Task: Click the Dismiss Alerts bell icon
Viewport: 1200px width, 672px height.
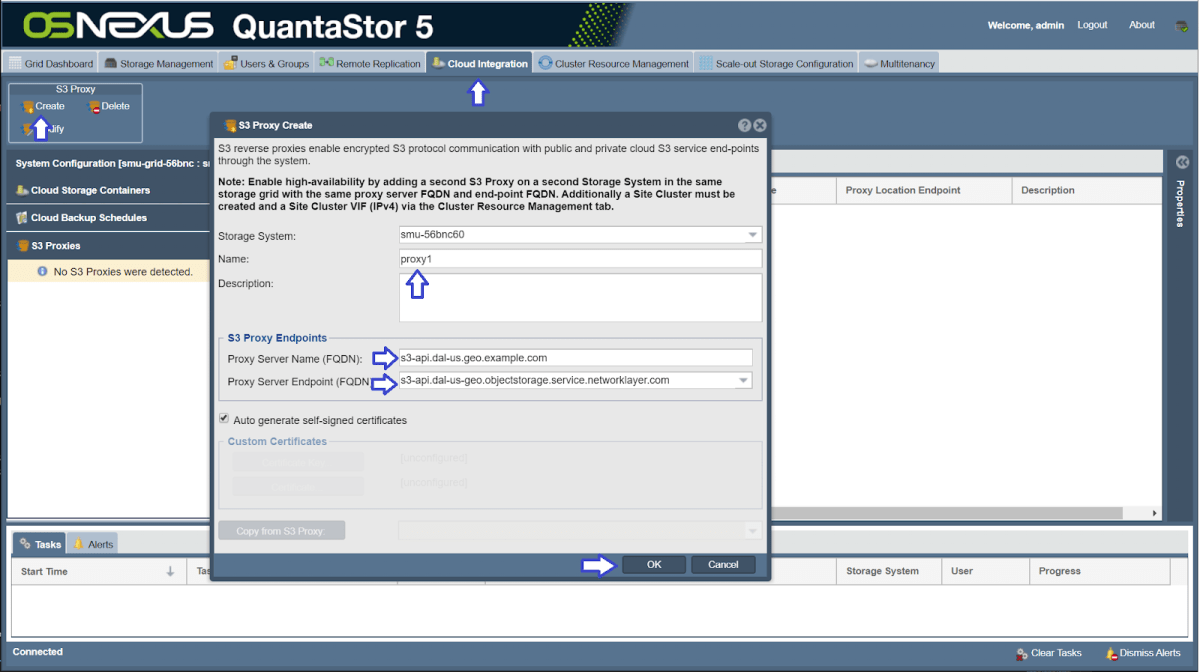Action: coord(1113,653)
